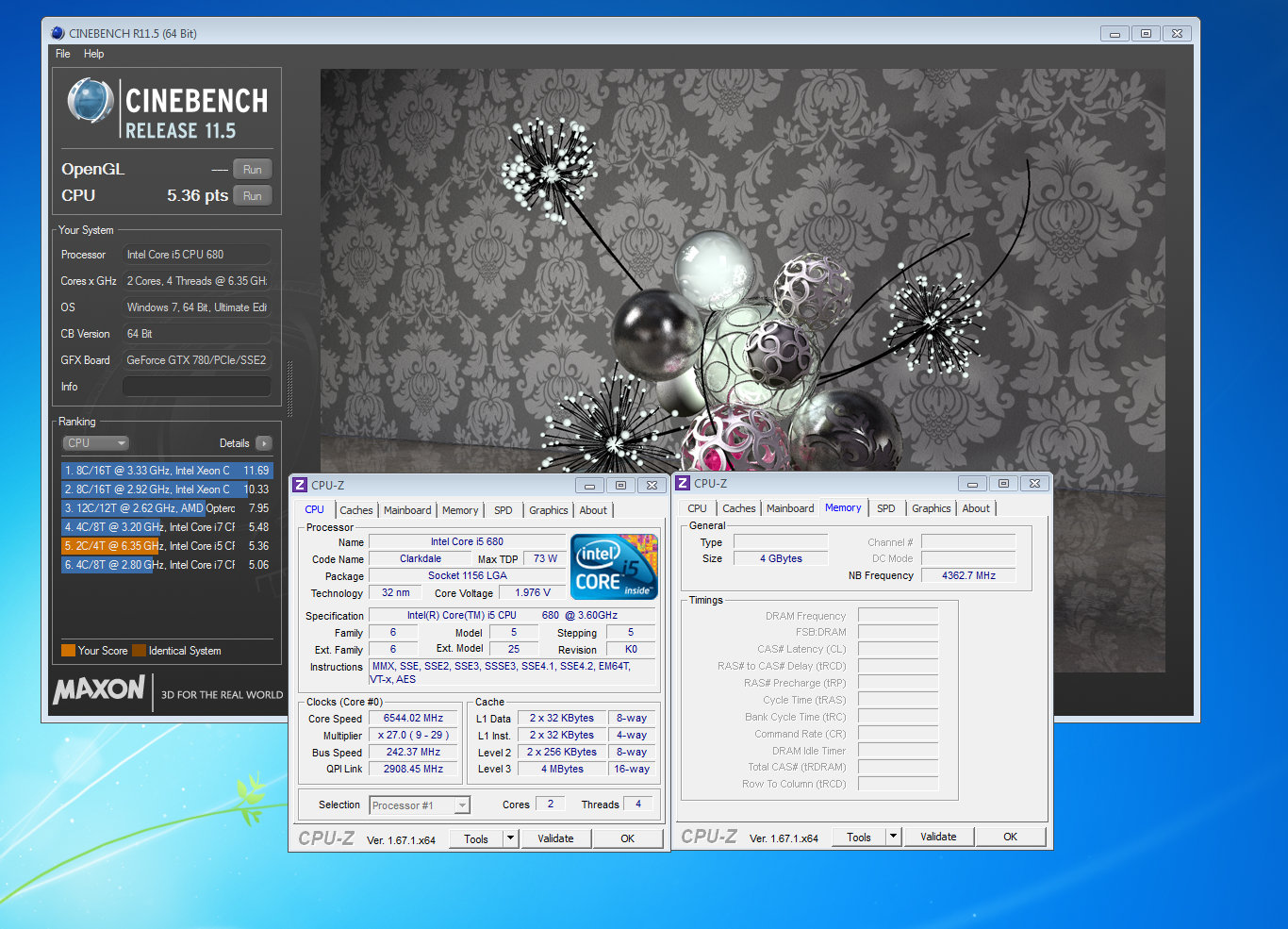
Task: Click Tools button in left CPU-Z
Action: tap(476, 838)
